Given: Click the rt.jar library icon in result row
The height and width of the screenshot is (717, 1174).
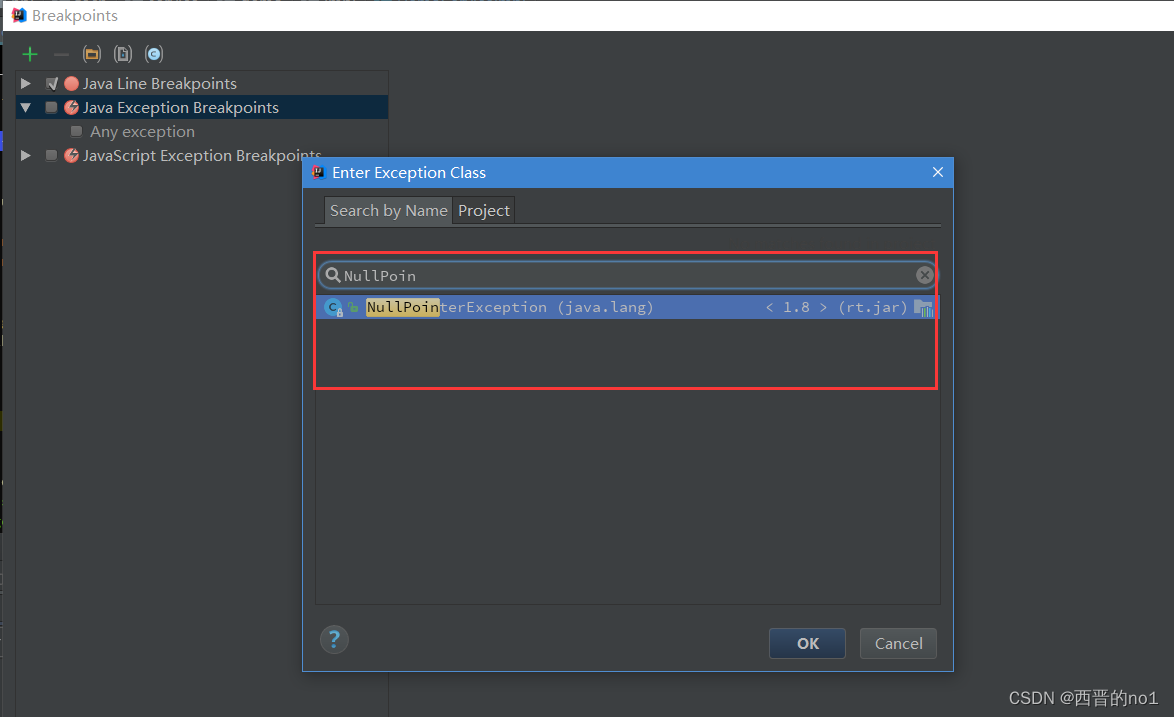Looking at the screenshot, I should (923, 308).
